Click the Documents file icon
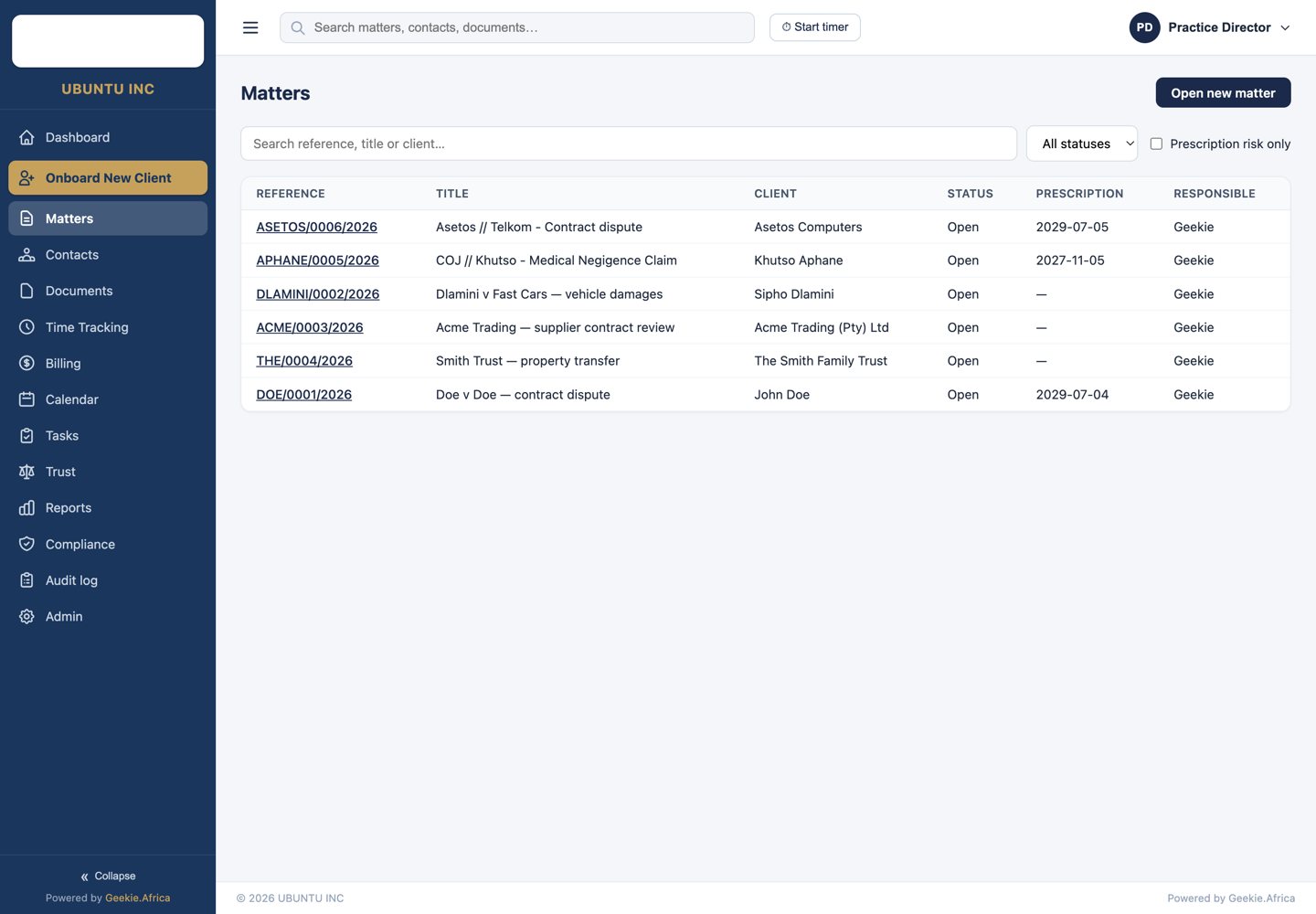Screen dimensions: 1316x914 27,291
